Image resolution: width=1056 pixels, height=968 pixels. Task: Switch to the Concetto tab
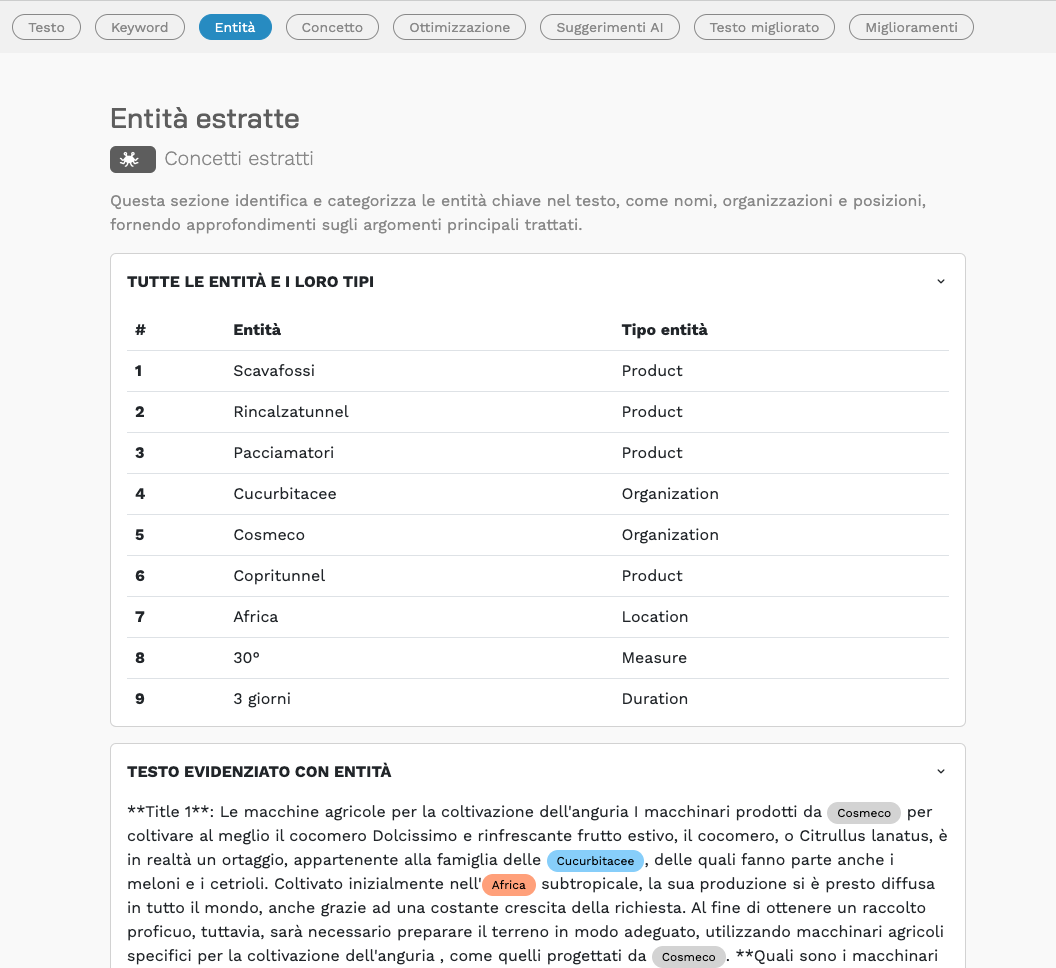[332, 27]
